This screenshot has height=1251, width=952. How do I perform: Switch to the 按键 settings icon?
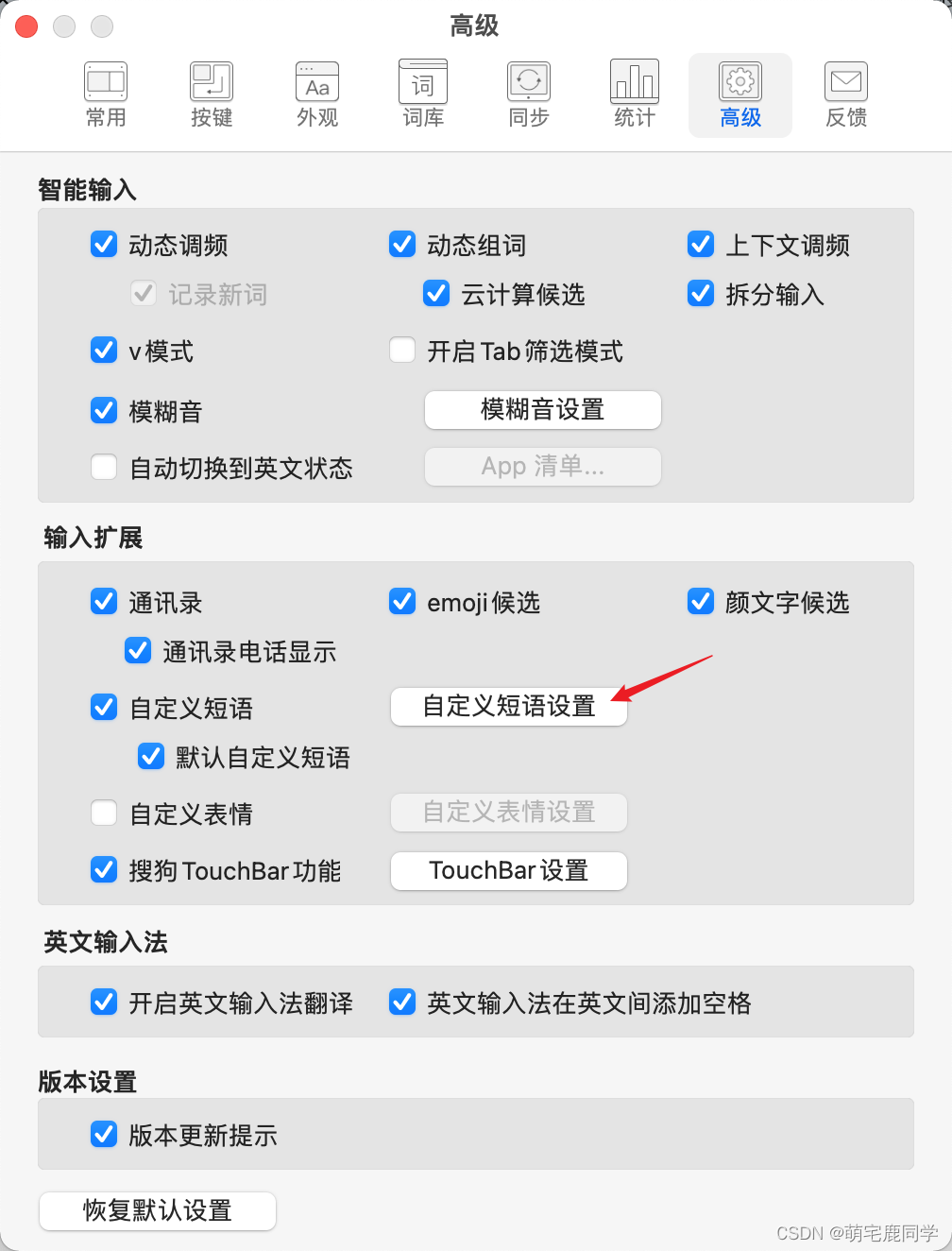point(212,82)
